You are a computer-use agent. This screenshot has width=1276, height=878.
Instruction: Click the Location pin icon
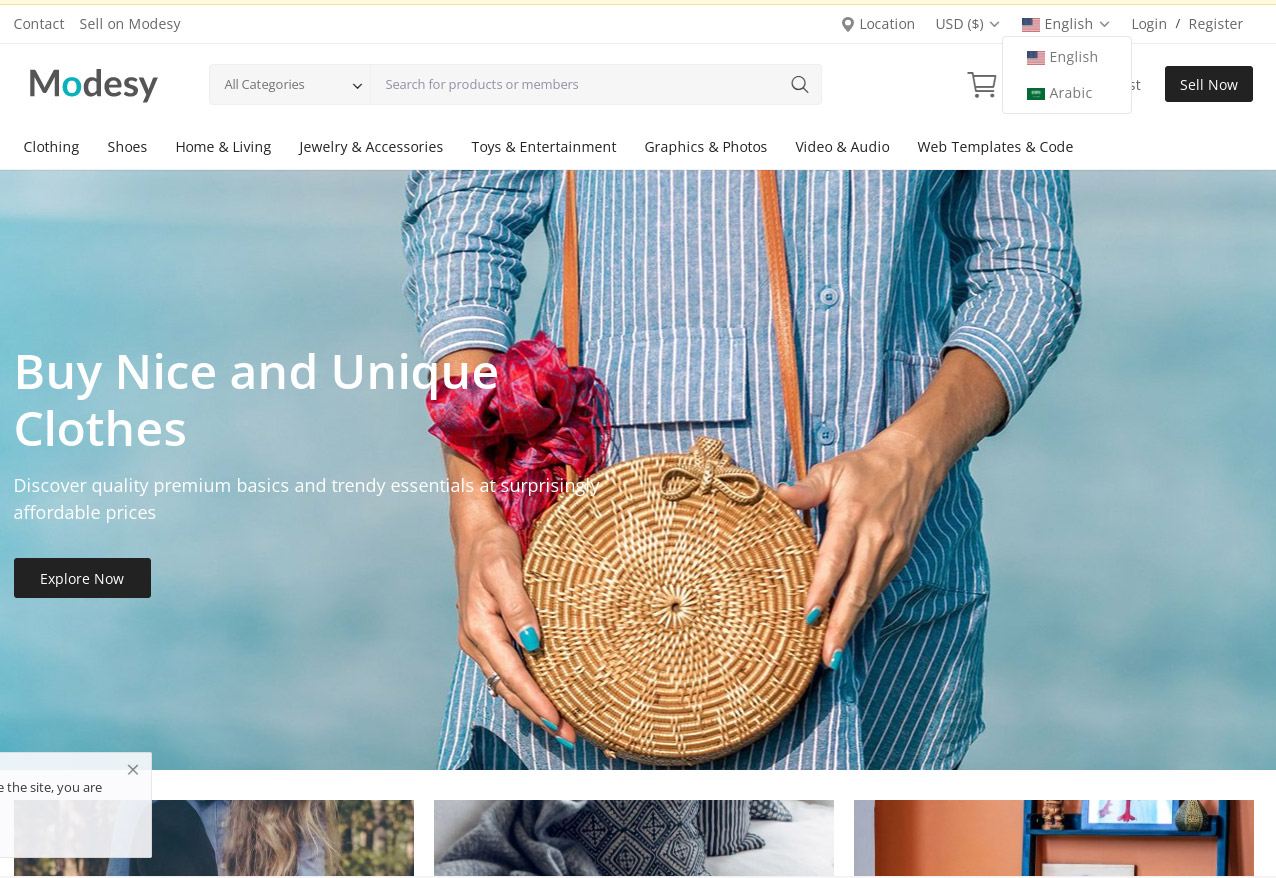coord(847,24)
